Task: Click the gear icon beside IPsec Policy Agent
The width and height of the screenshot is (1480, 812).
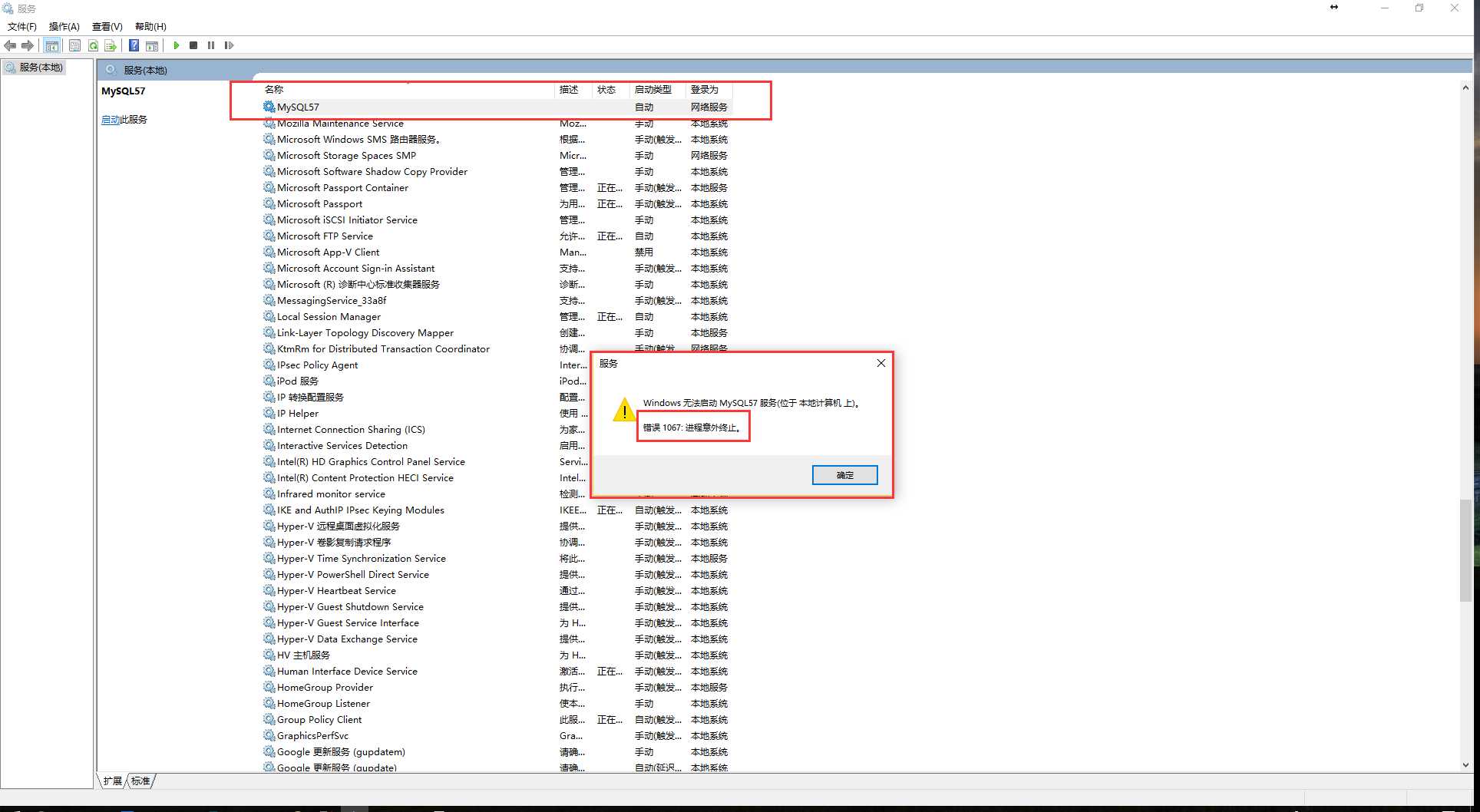Action: click(269, 365)
